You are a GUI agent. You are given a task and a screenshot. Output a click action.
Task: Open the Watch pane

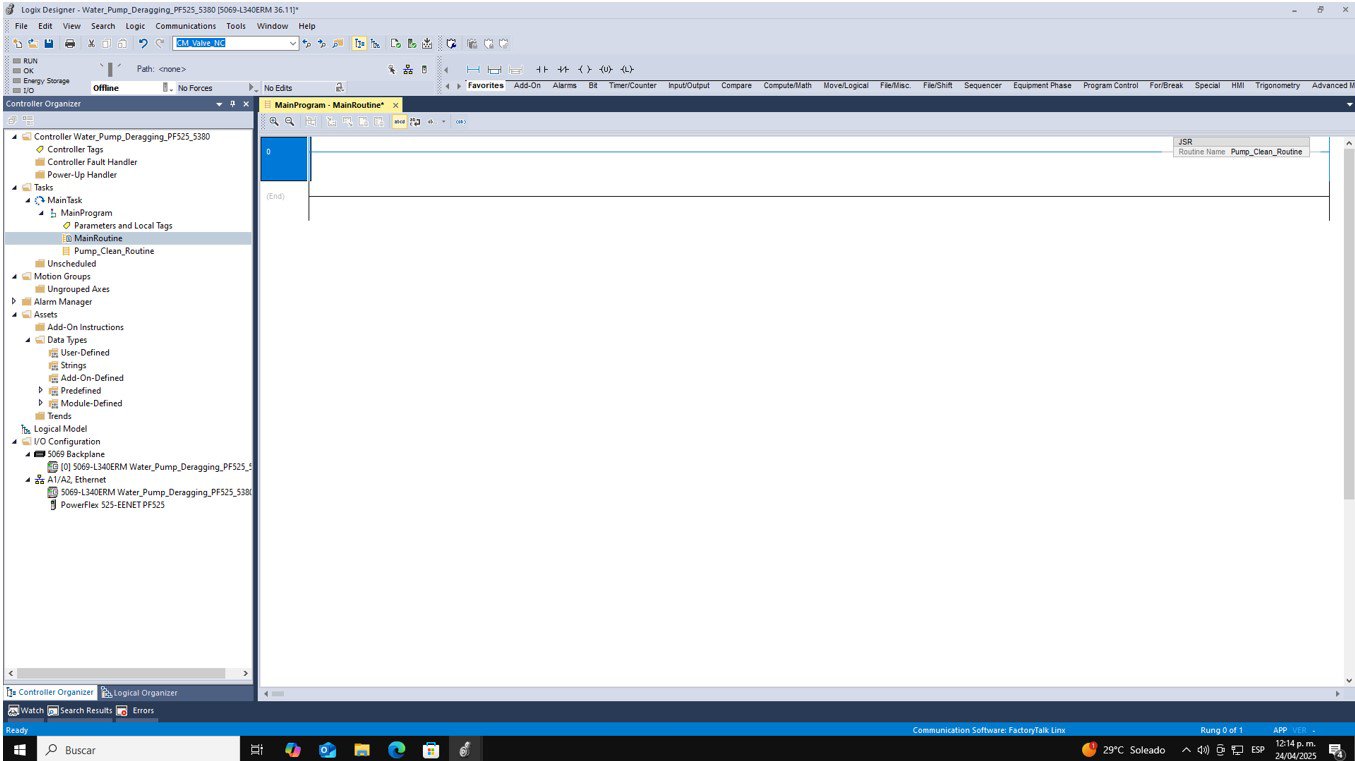pos(26,711)
